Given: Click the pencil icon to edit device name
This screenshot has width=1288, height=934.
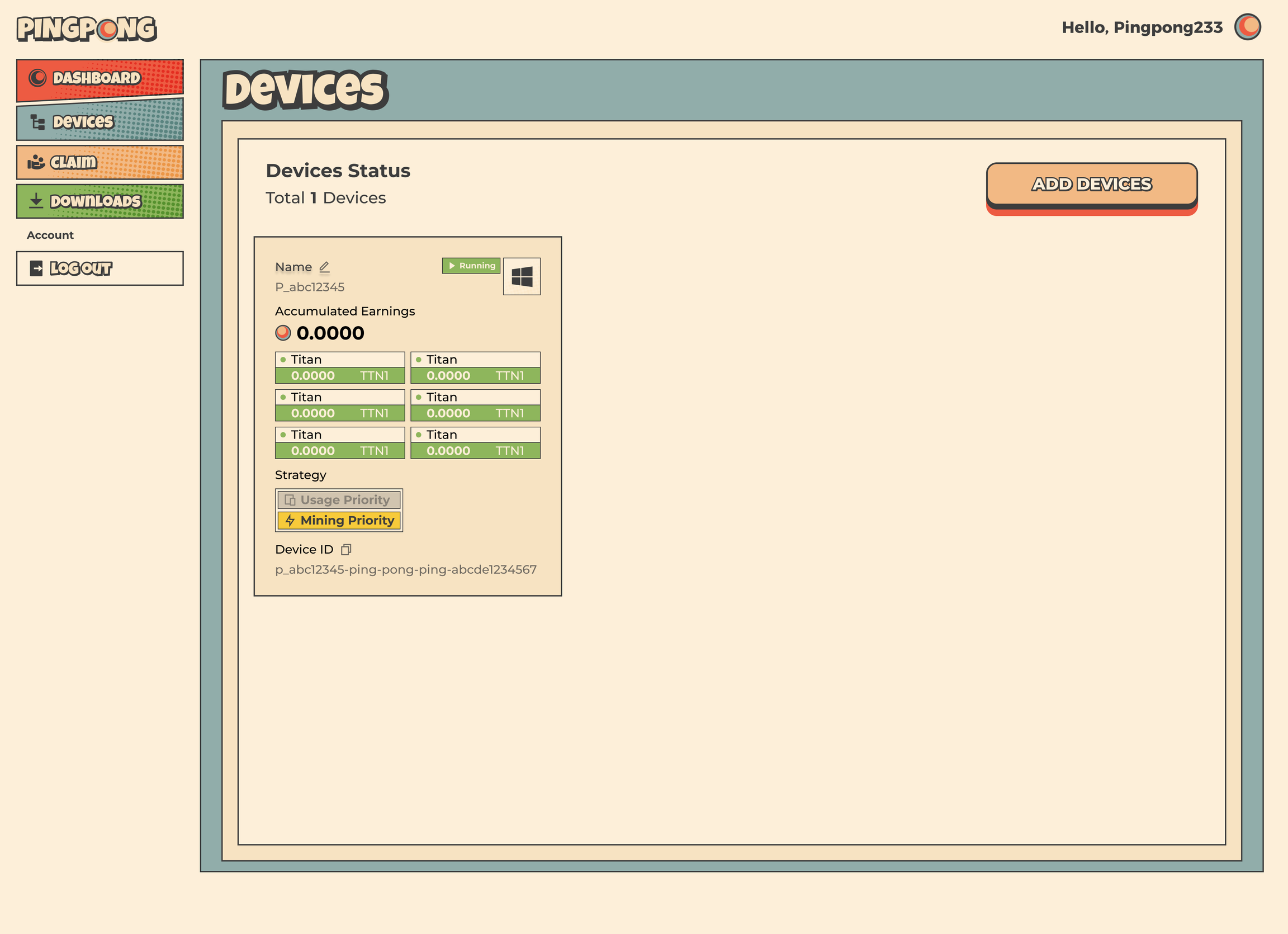Looking at the screenshot, I should tap(324, 267).
